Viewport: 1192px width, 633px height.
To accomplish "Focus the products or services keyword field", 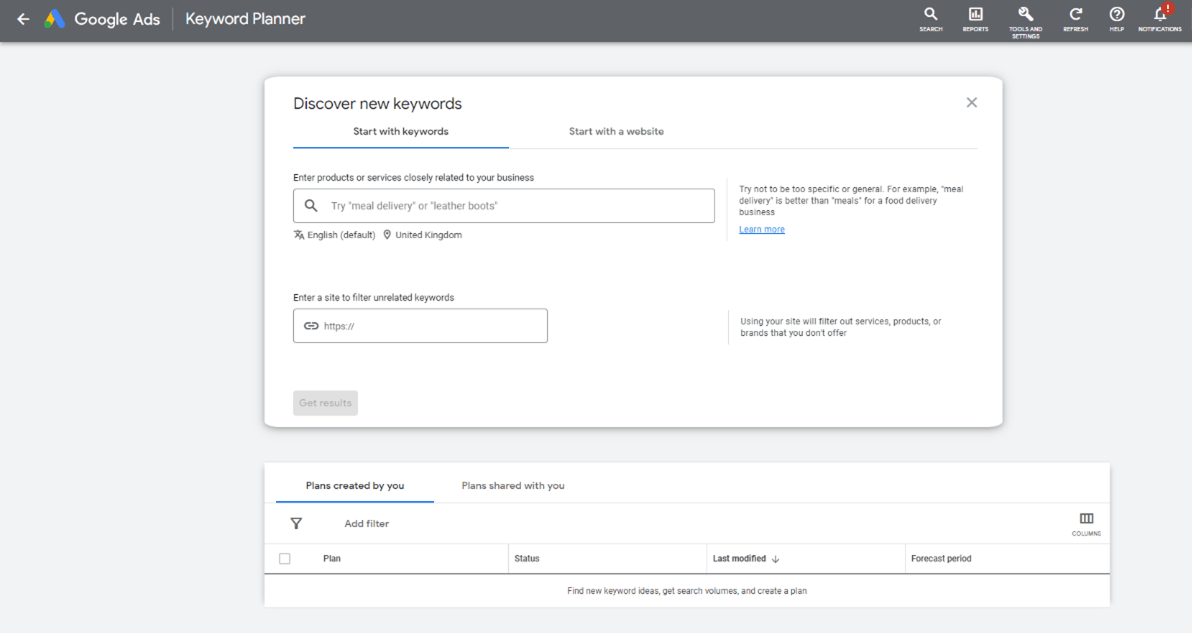I will coord(504,206).
